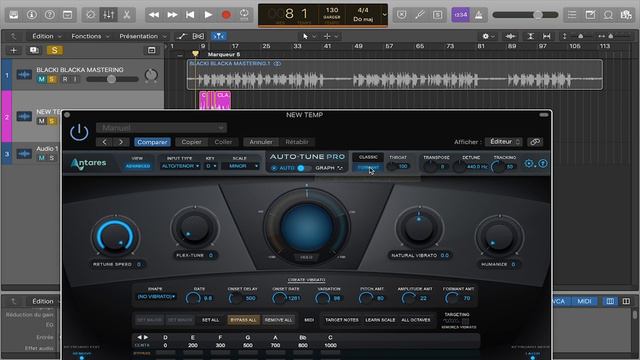Toggle the Metronome click icon
This screenshot has width=640, height=360.
(x=478, y=15)
